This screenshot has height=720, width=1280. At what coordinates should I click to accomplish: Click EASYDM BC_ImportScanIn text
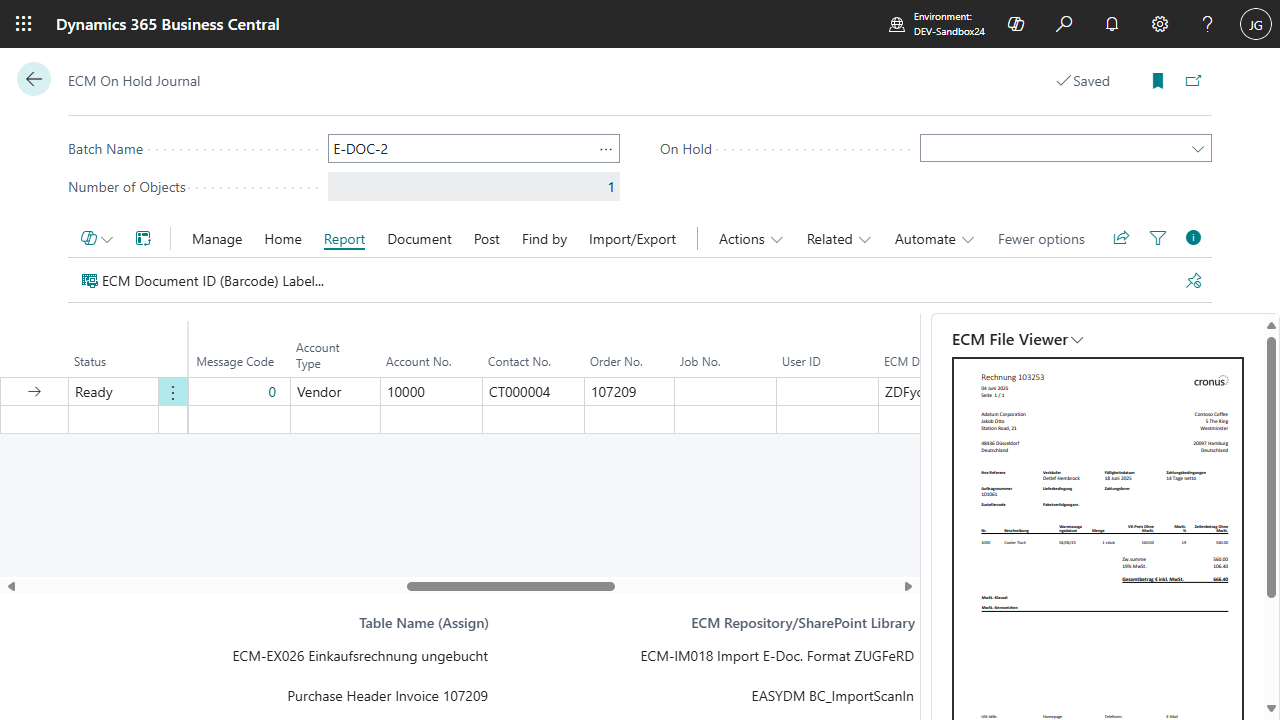pos(833,696)
